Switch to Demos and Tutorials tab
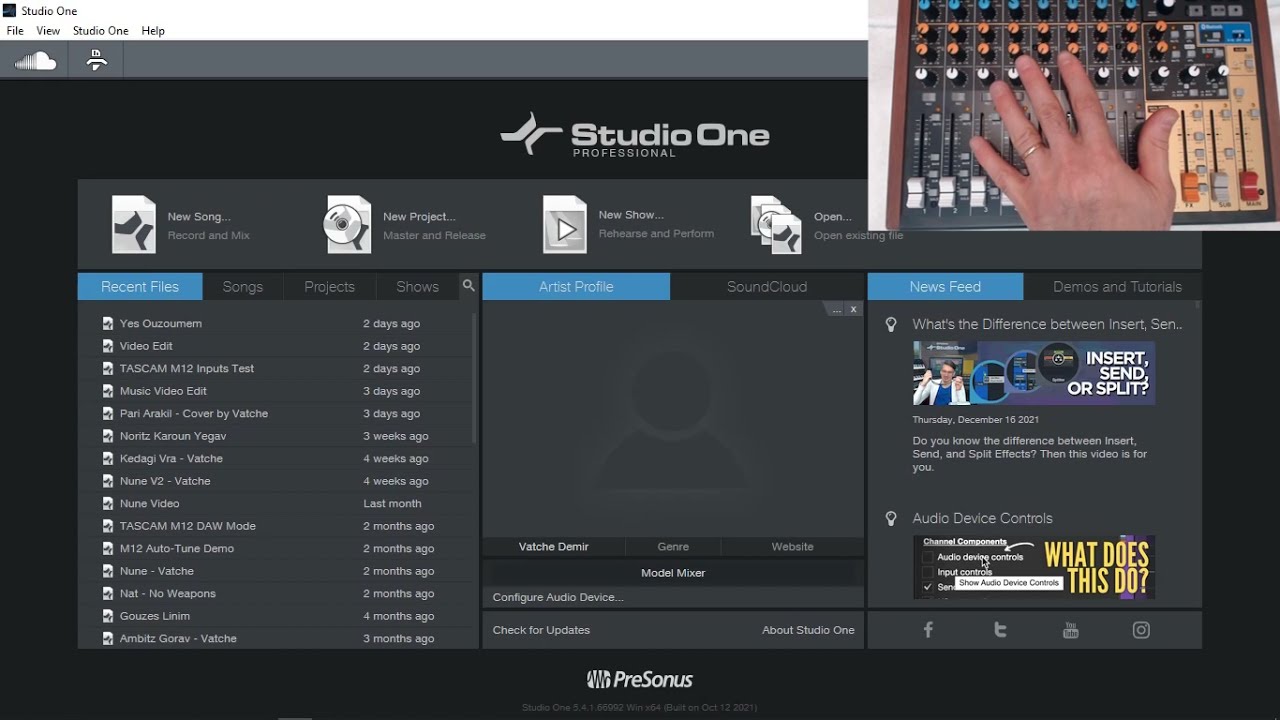 1117,286
